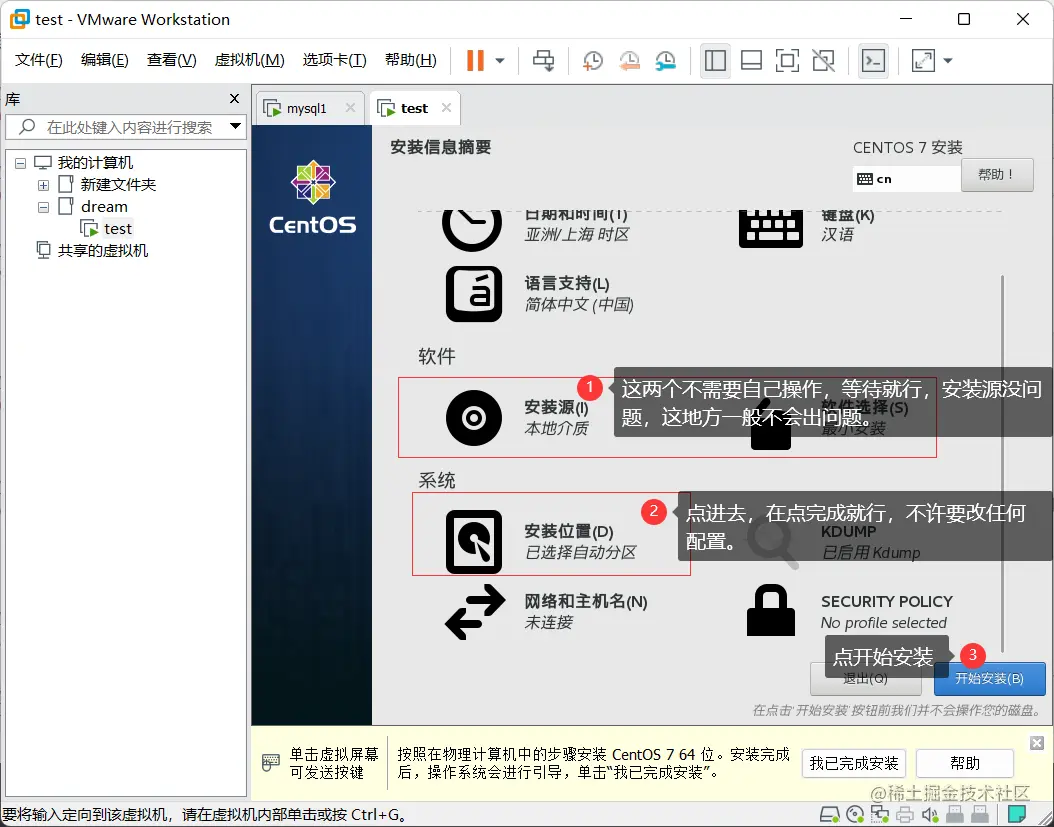Collapse the 我的计算机 tree node
The width and height of the screenshot is (1054, 827).
coord(21,163)
